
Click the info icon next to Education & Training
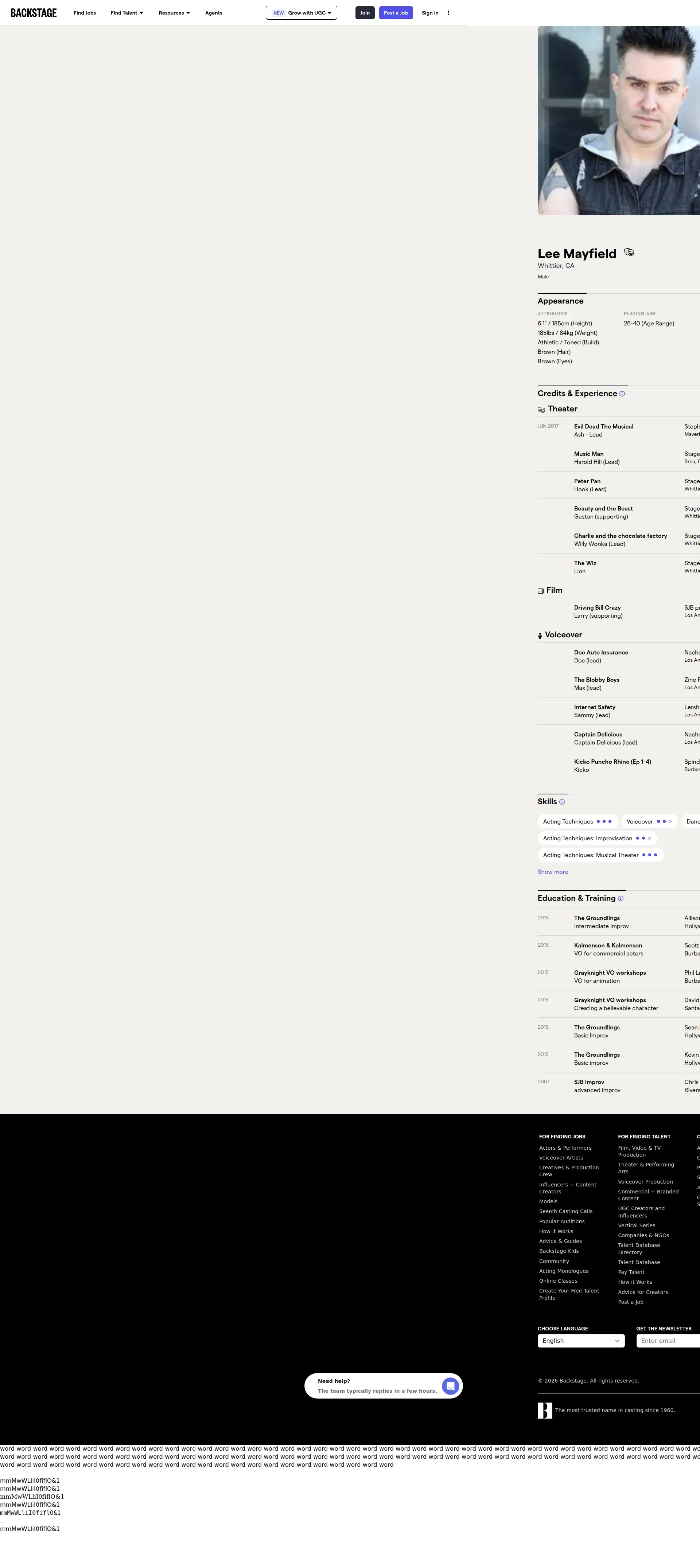[x=620, y=899]
